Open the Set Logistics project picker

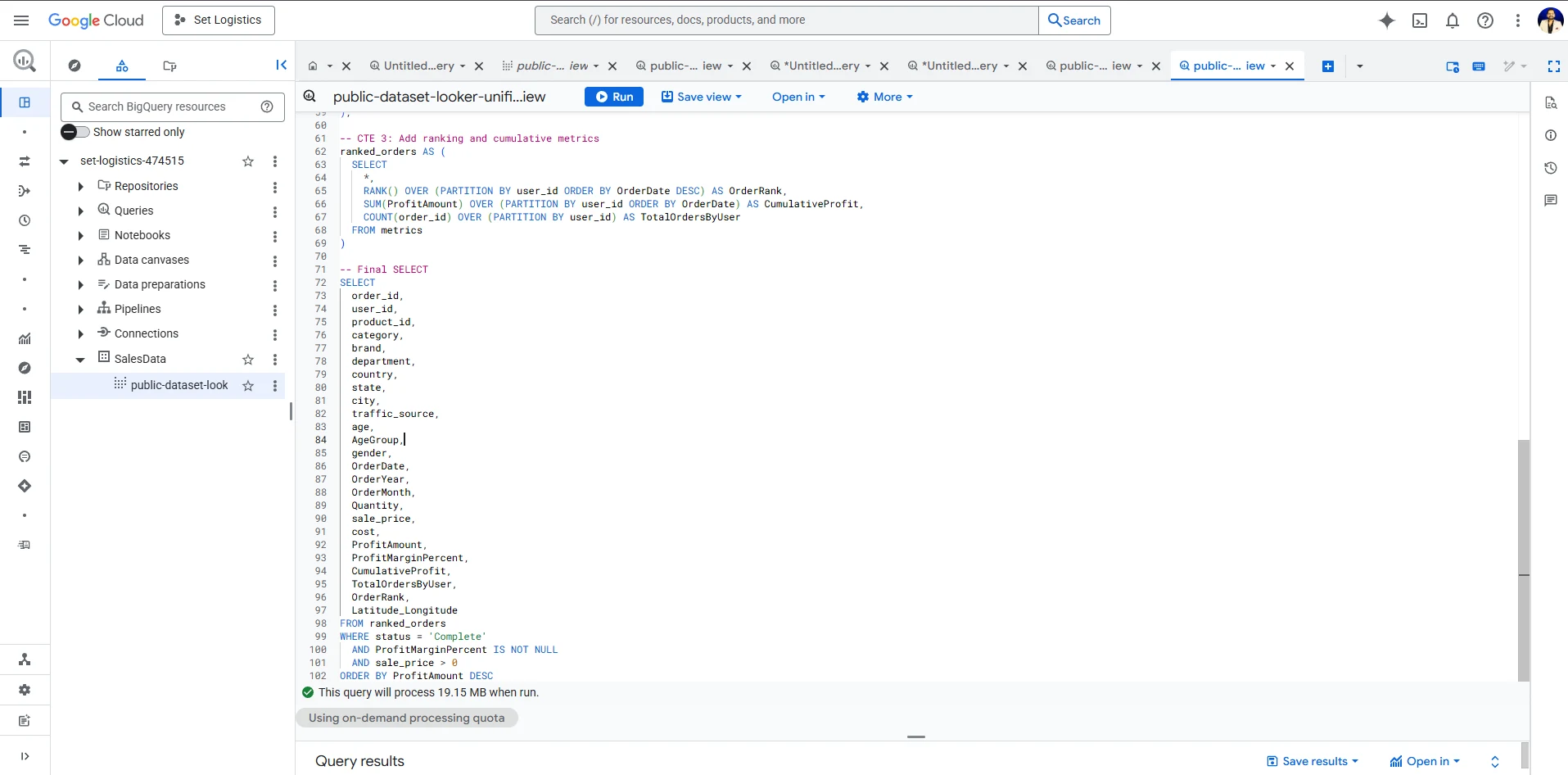tap(219, 20)
